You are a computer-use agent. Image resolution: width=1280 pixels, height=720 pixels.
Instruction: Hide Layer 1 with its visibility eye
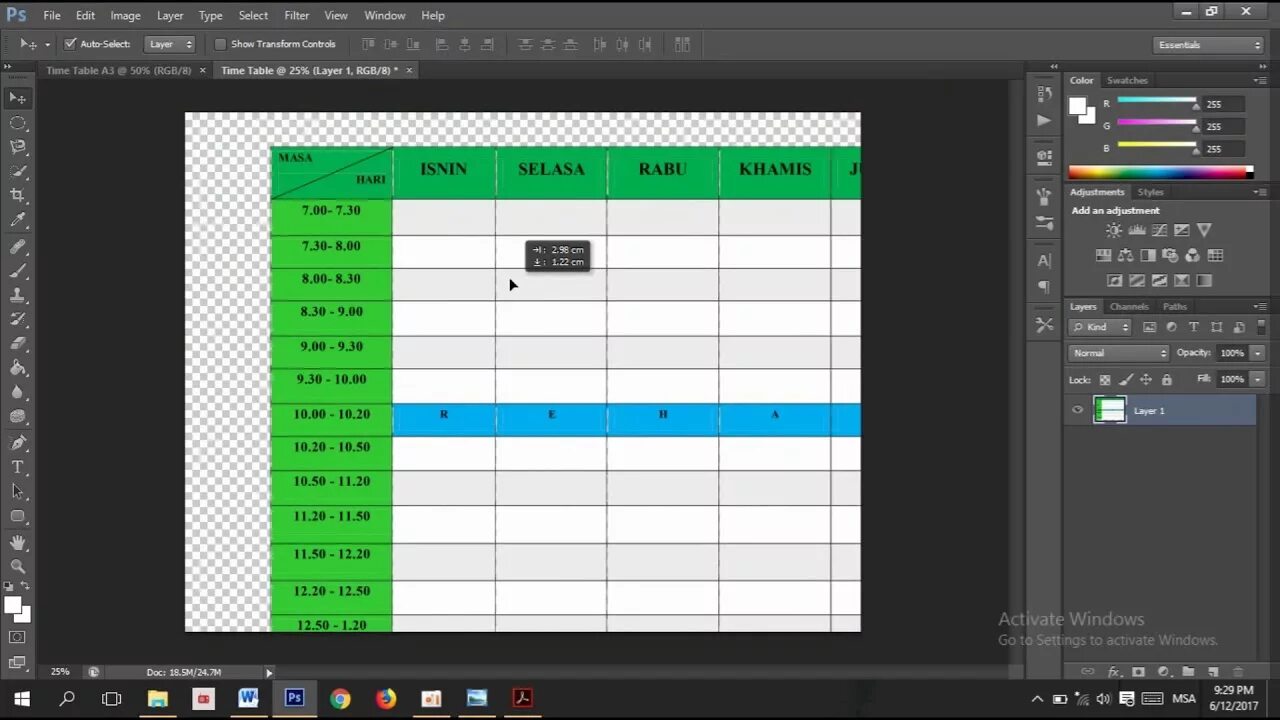coord(1077,410)
